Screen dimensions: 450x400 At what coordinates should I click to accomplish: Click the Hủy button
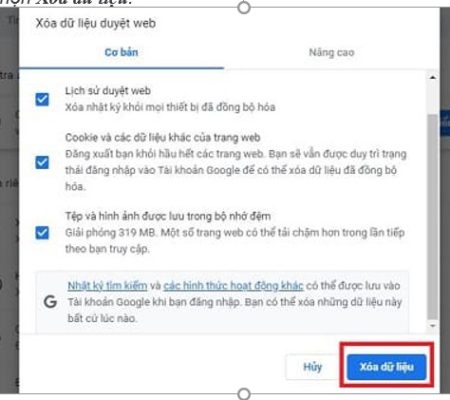pyautogui.click(x=312, y=367)
